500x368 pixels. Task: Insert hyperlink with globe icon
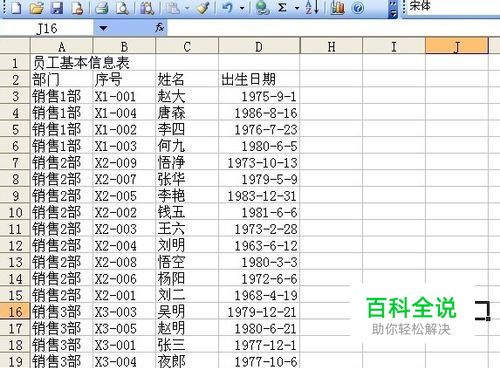tap(263, 8)
